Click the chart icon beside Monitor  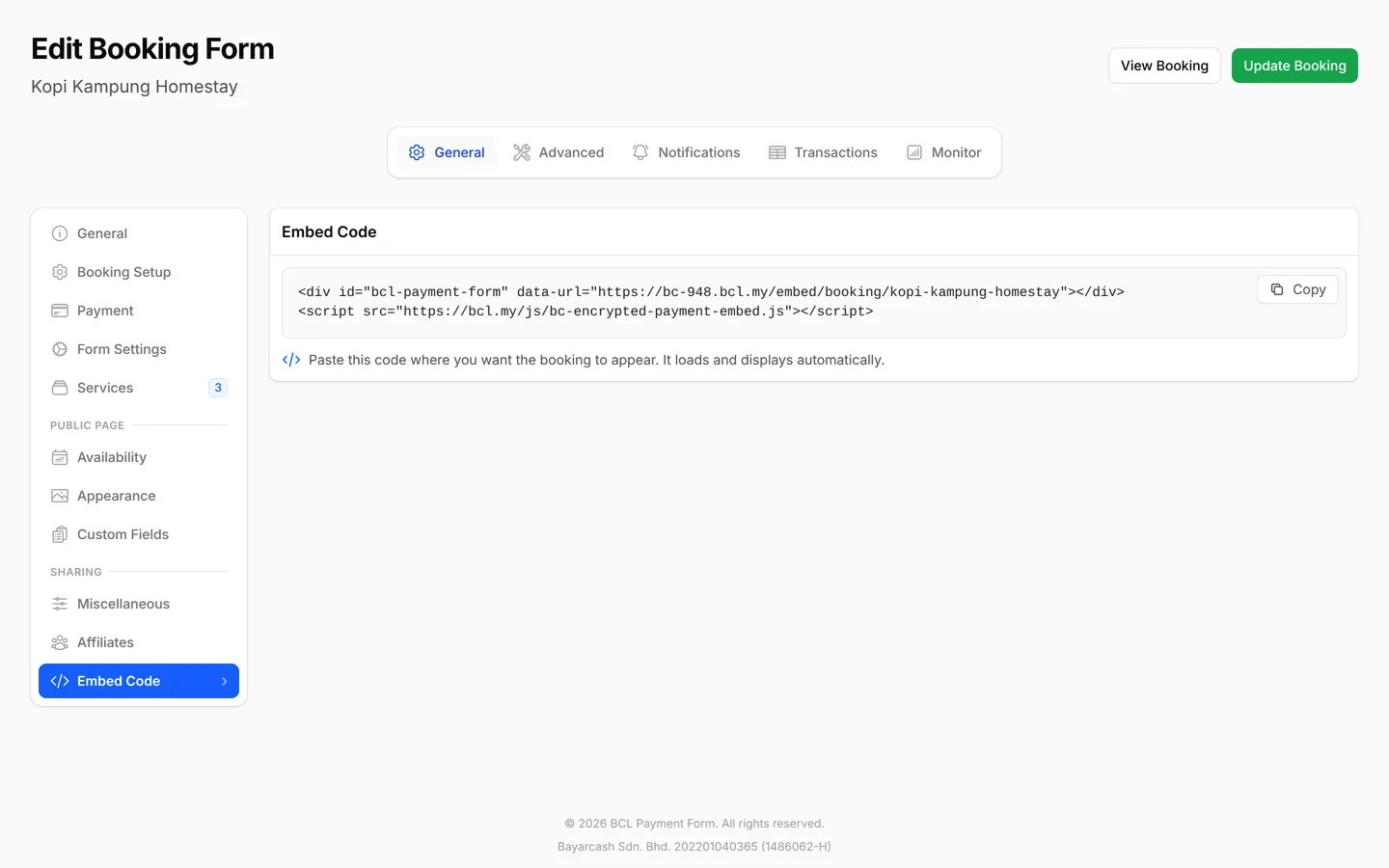pyautogui.click(x=914, y=152)
